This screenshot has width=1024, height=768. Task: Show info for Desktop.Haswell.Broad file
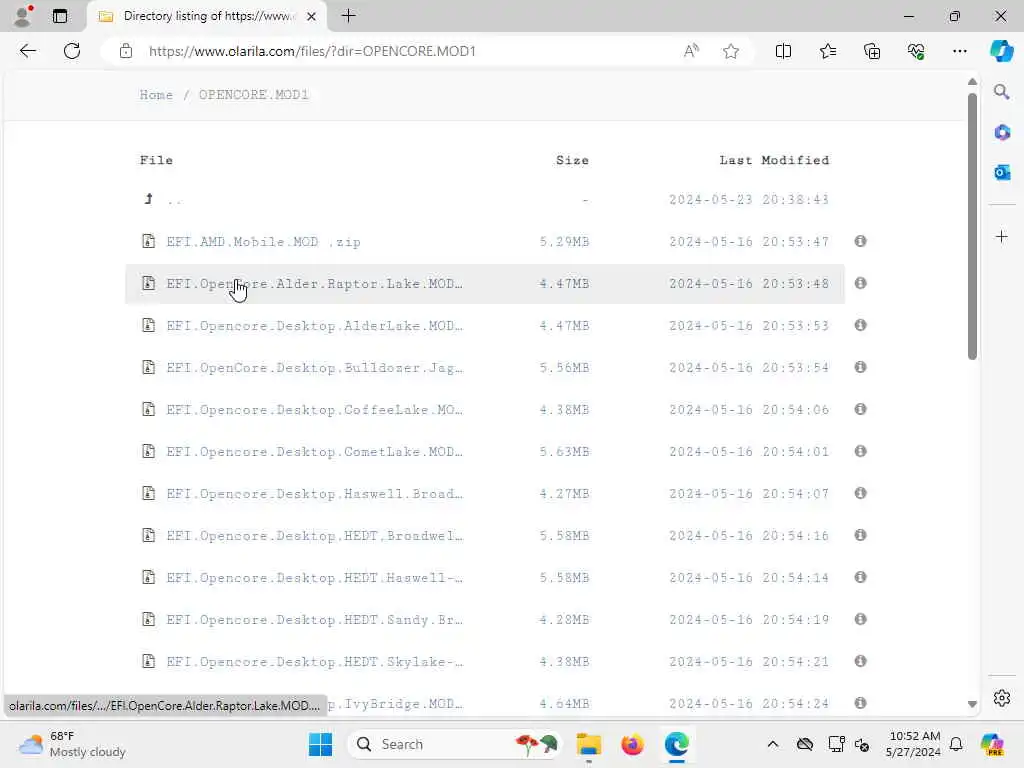(860, 493)
